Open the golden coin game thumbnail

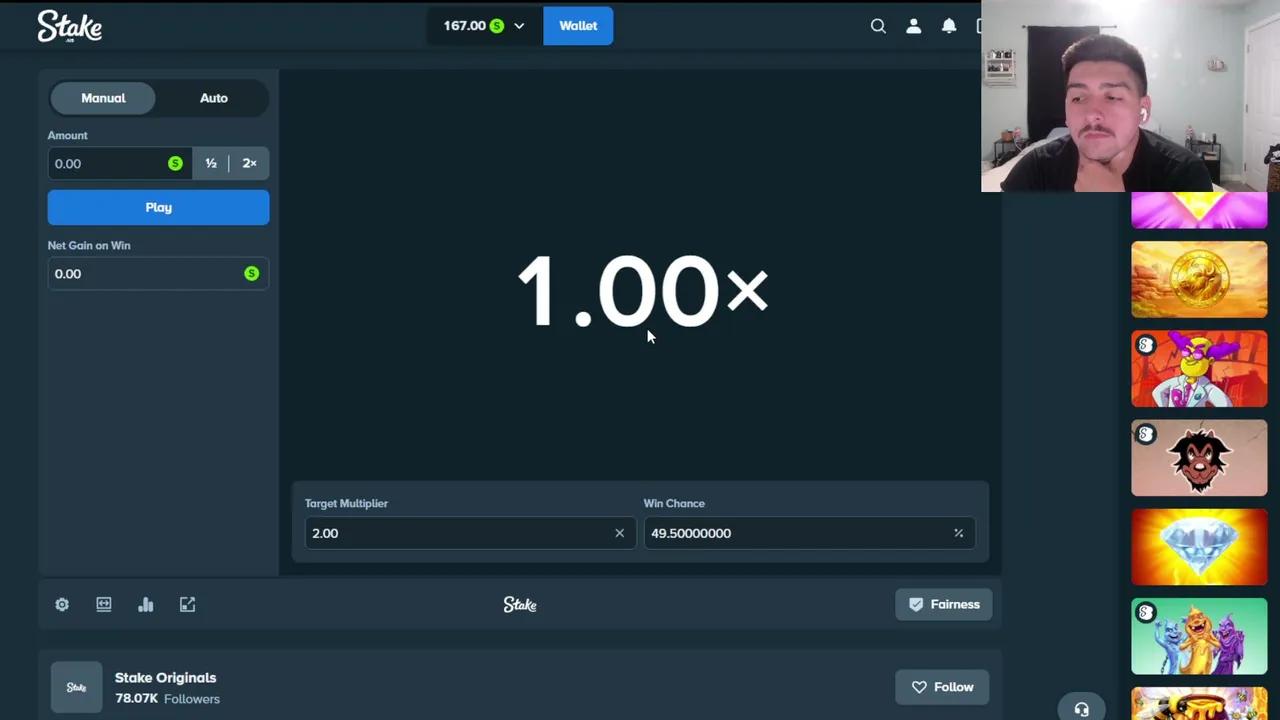tap(1199, 280)
